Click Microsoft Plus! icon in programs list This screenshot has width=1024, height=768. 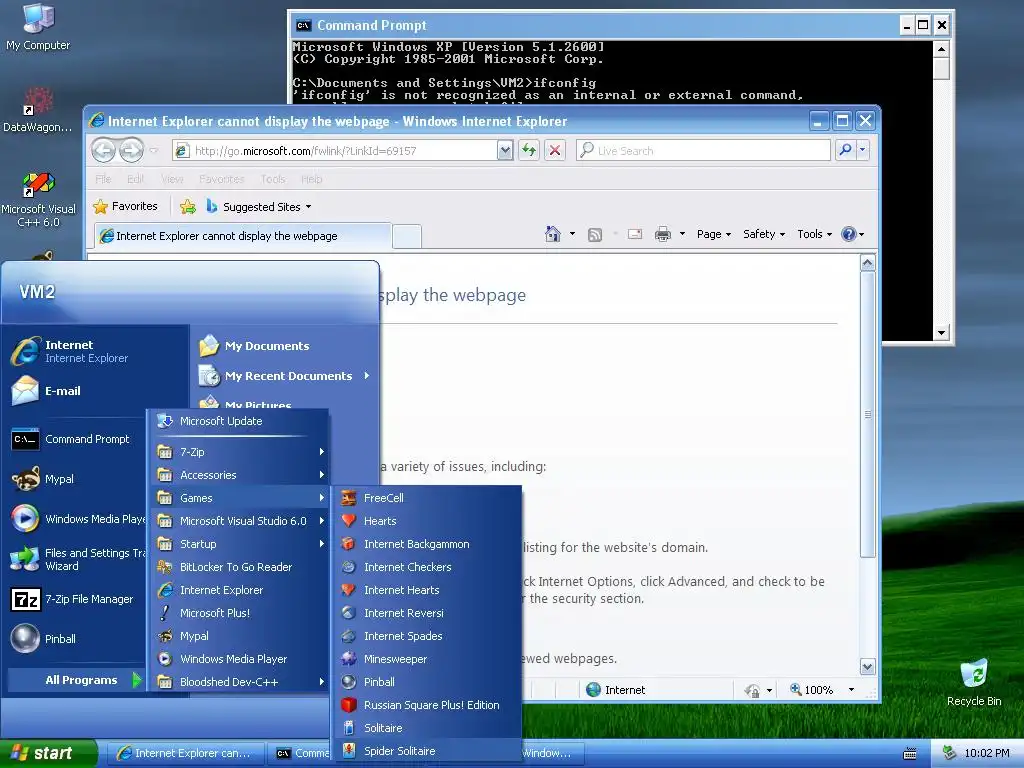[x=165, y=613]
